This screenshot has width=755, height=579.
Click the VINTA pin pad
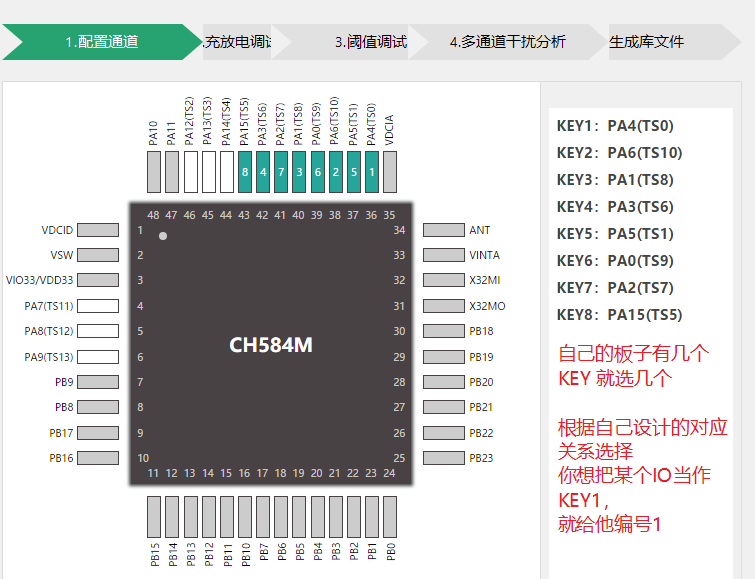pyautogui.click(x=444, y=255)
